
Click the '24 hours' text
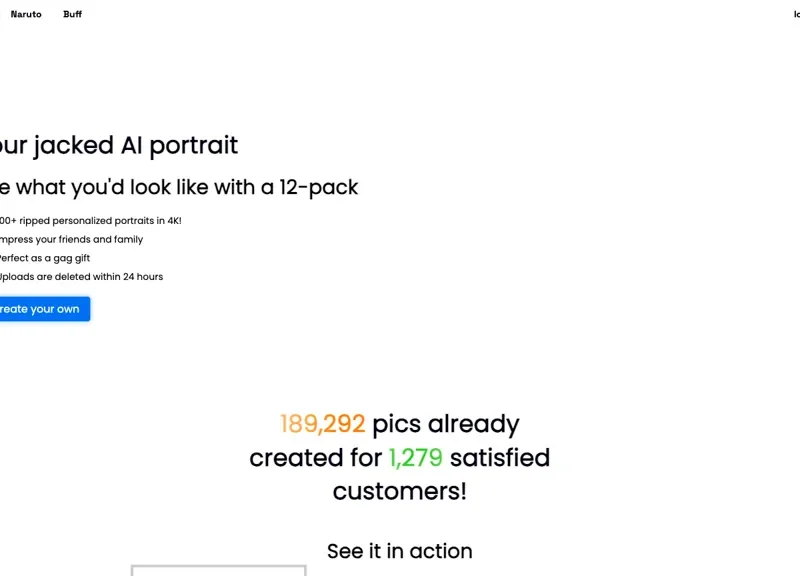point(143,277)
